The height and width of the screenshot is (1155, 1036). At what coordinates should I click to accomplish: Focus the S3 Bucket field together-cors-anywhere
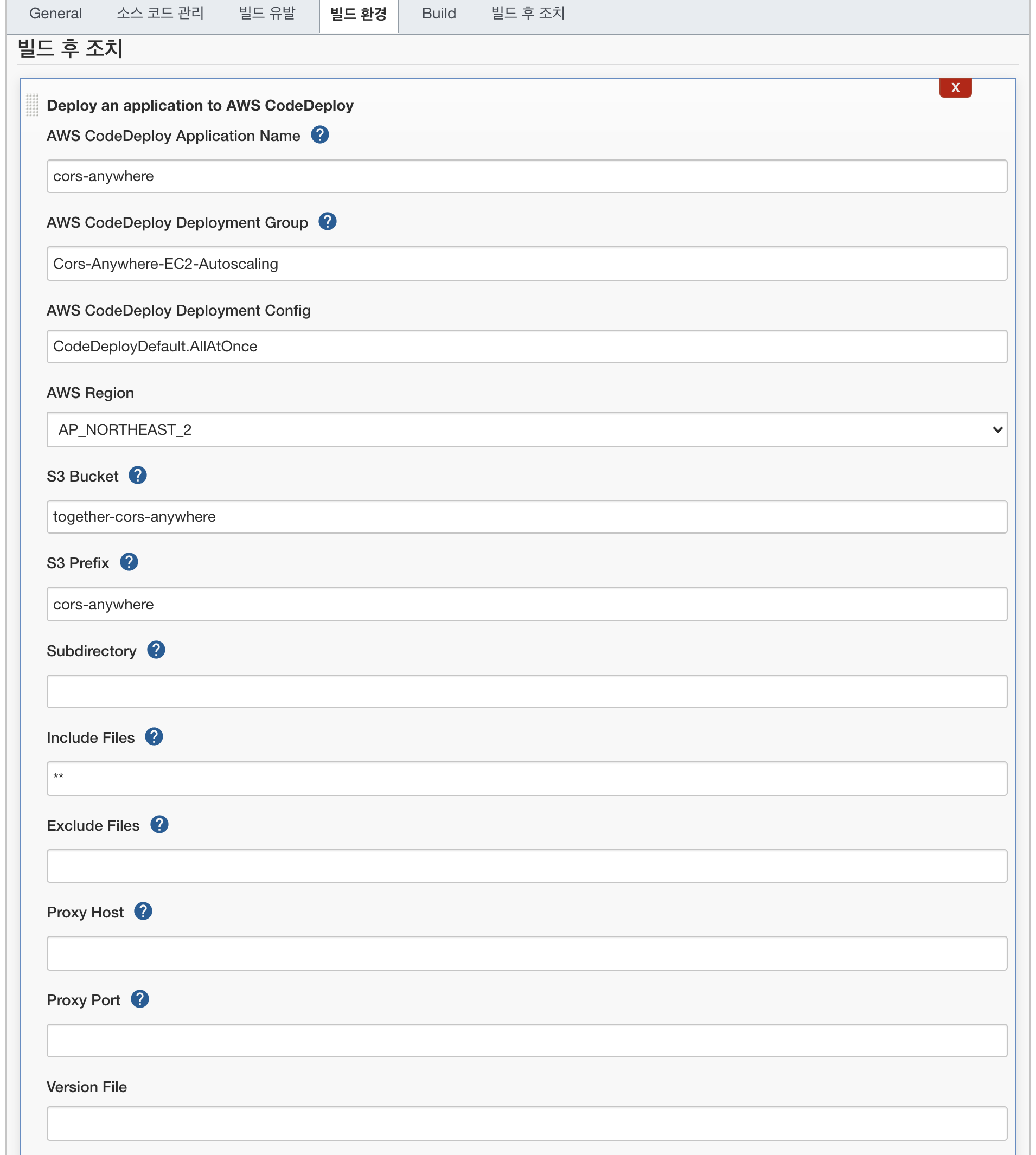(527, 517)
